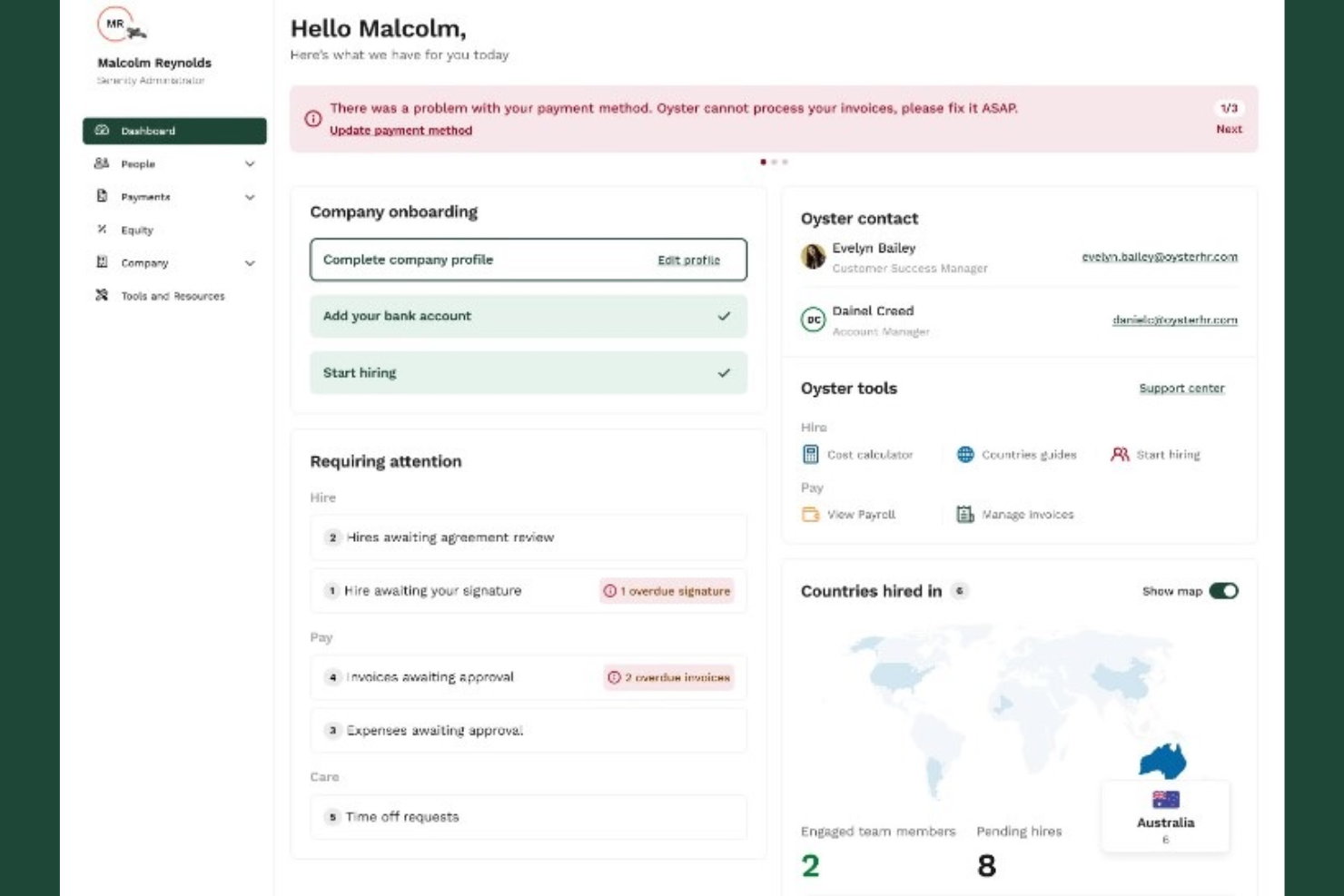This screenshot has height=896, width=1344.
Task: Click the Start hiring completed checkmark
Action: click(724, 372)
